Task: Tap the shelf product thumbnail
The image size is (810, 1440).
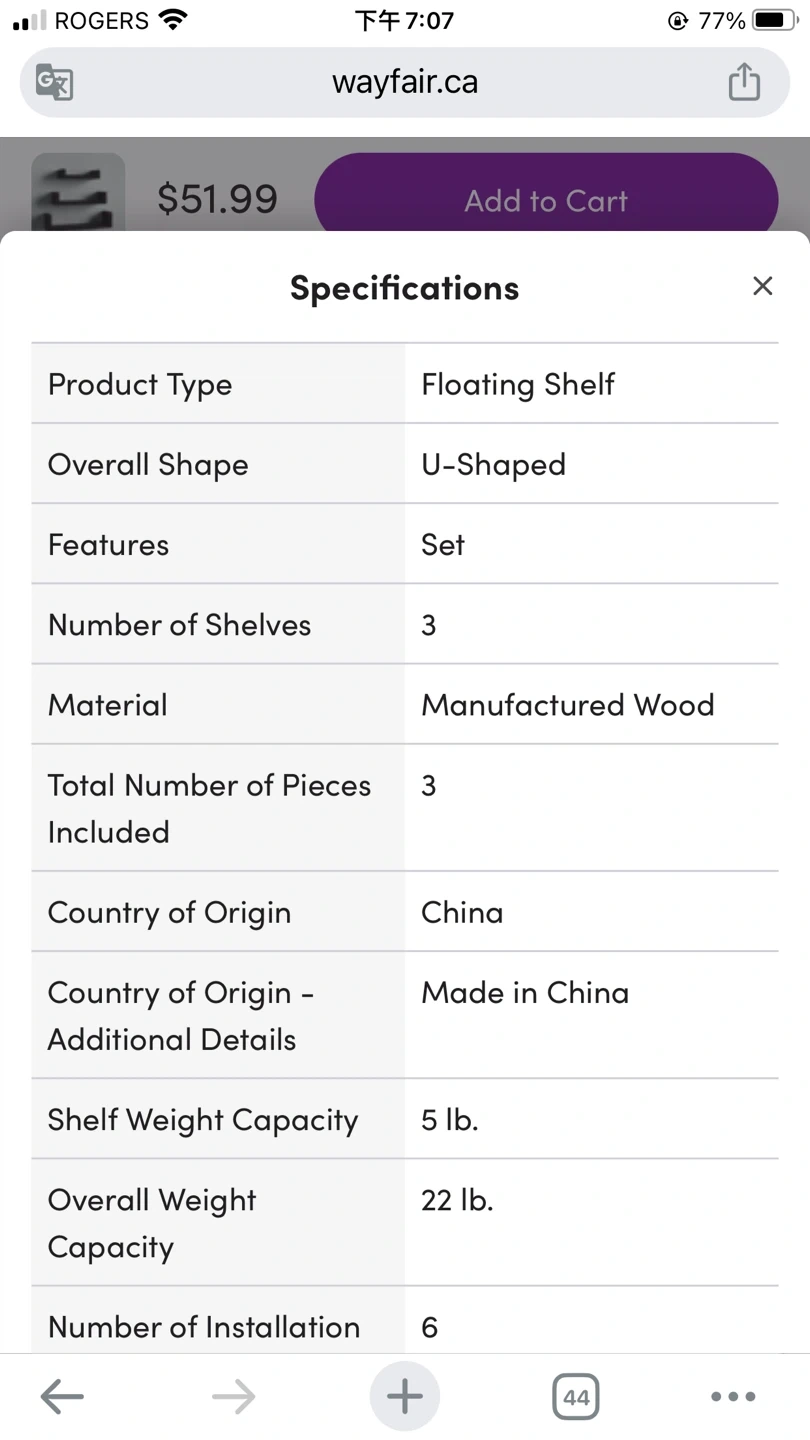Action: coord(78,192)
